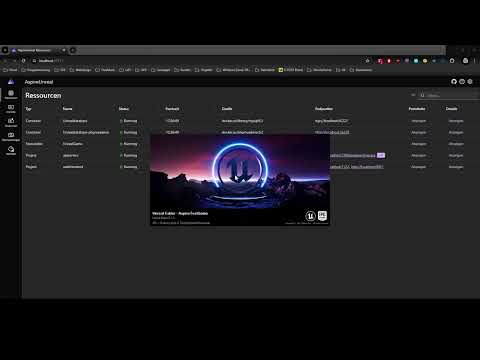Open the GitHub icon in dashboard header
The height and width of the screenshot is (360, 480).
click(x=454, y=82)
